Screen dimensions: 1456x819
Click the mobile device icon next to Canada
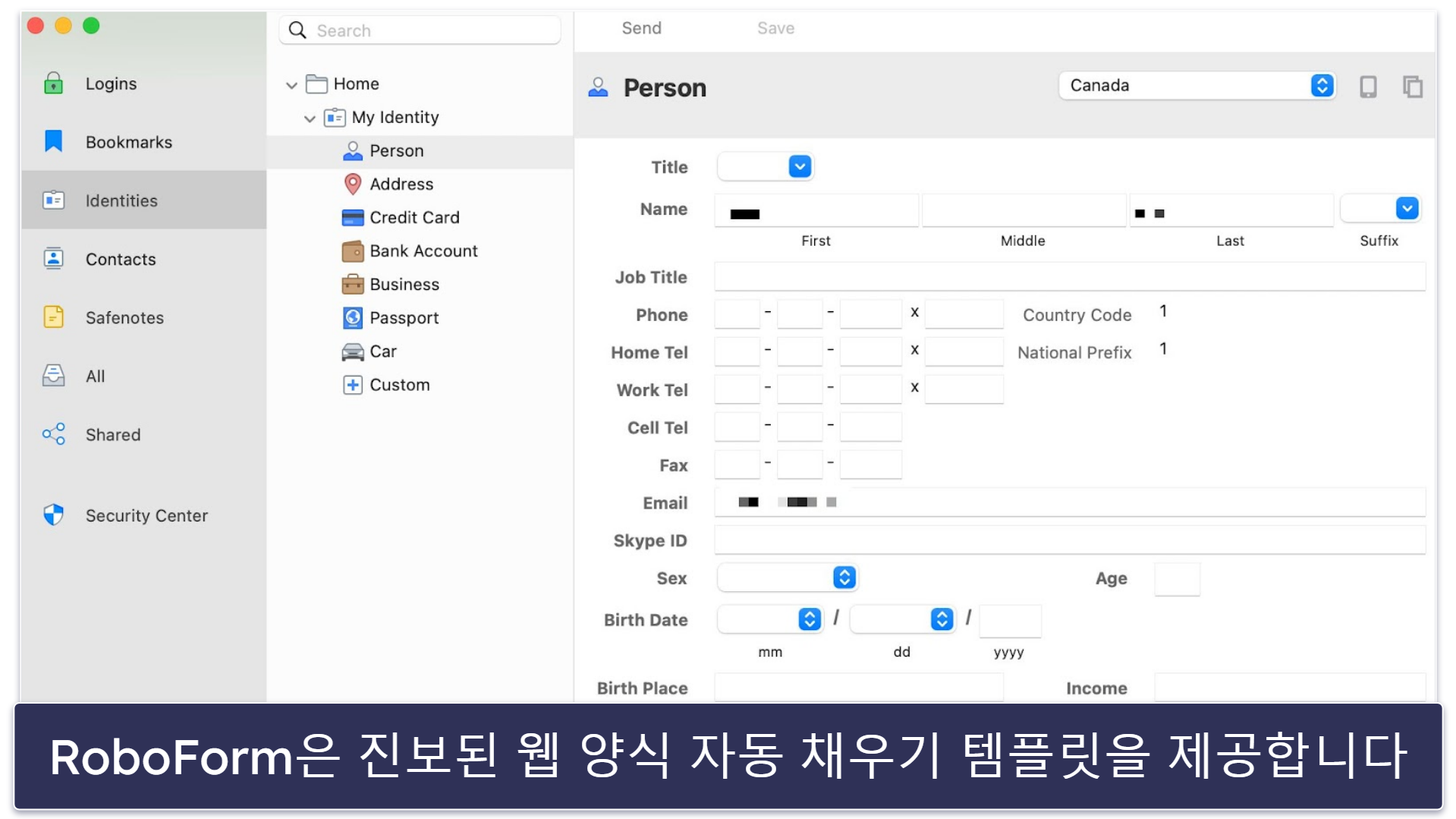(1368, 87)
